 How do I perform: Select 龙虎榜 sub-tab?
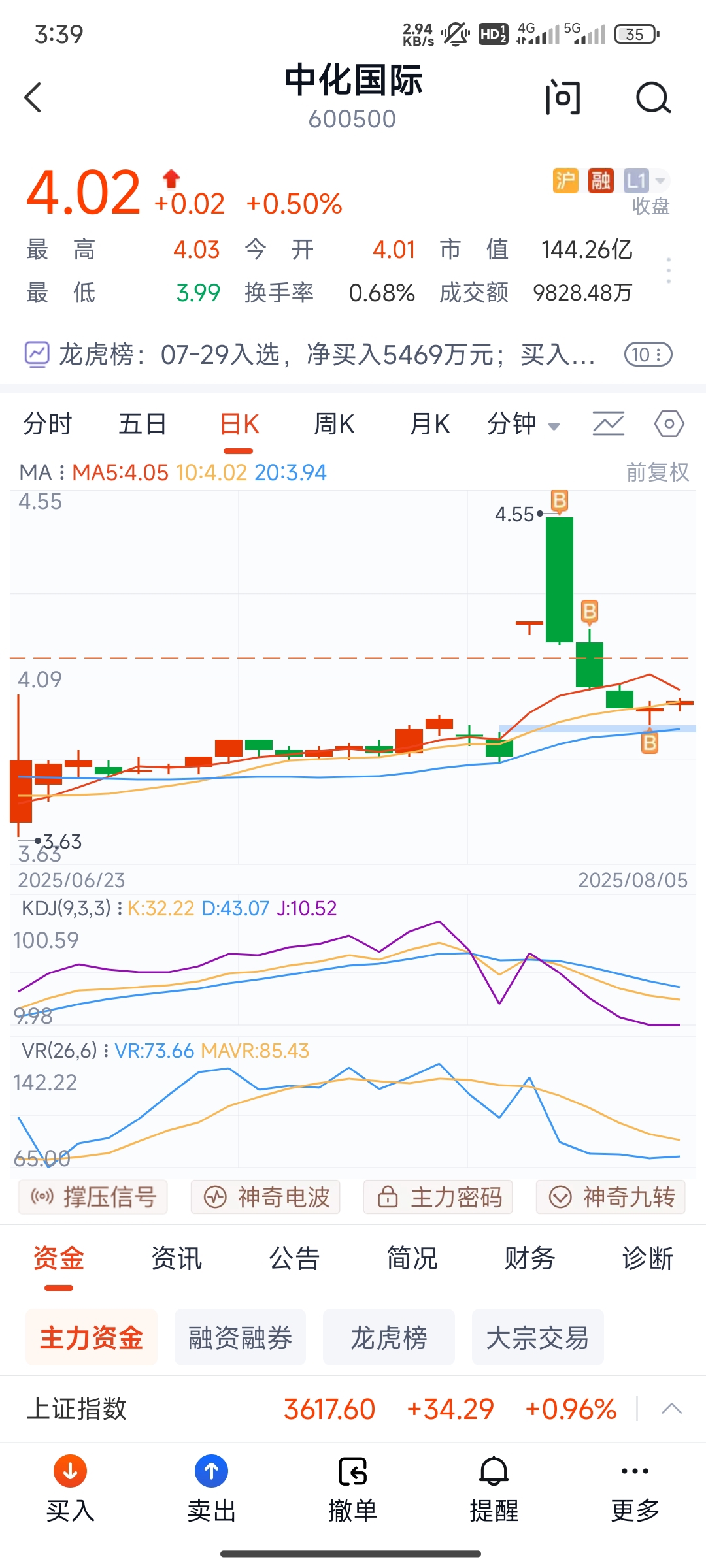pos(389,1337)
